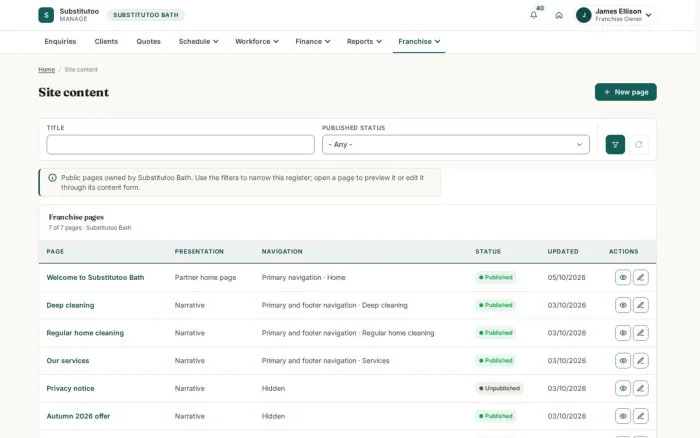This screenshot has height=438, width=700.
Task: Edit the Autumn 2026 offer page
Action: pos(641,416)
